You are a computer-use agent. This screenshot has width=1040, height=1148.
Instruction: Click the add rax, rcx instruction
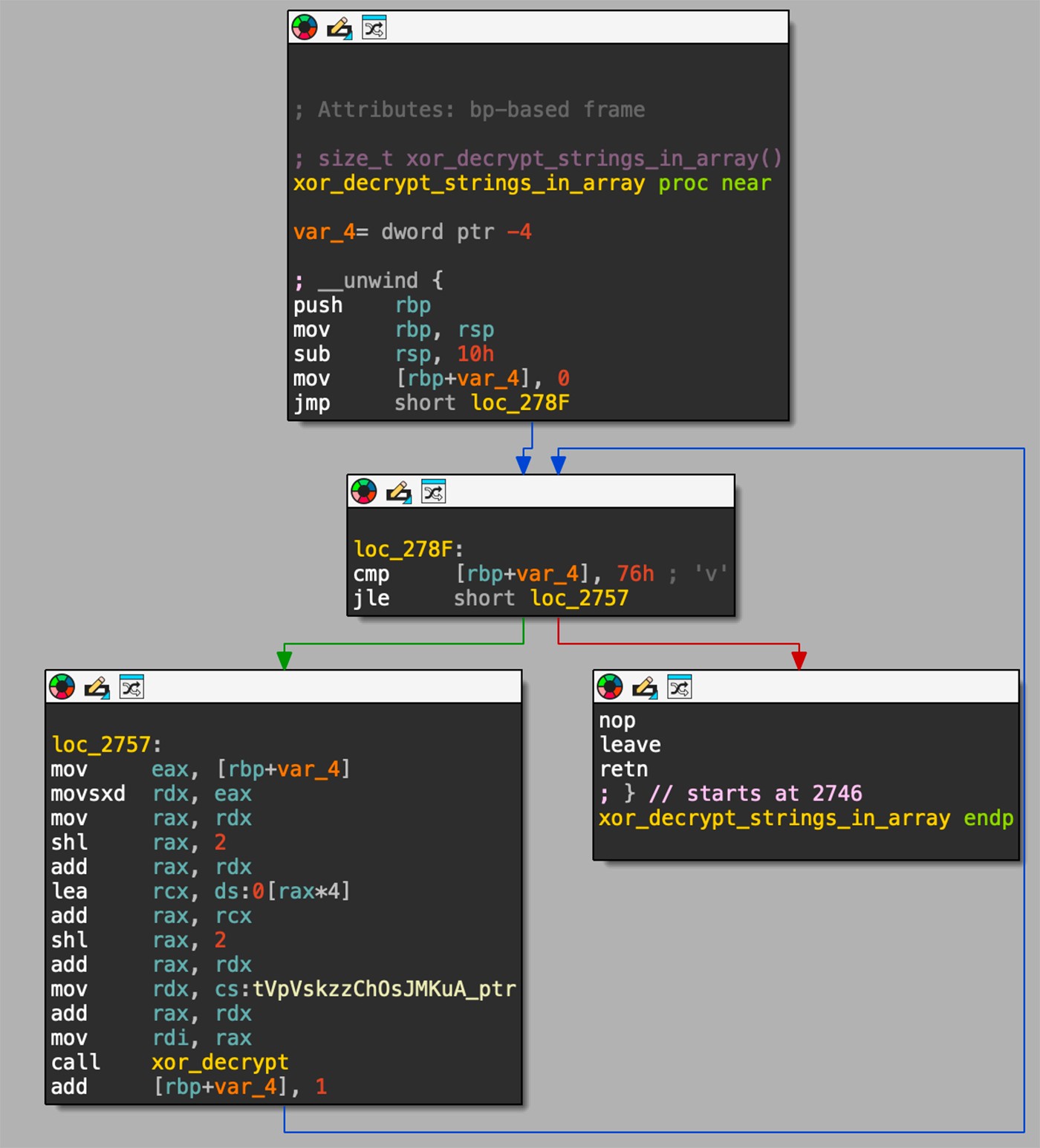click(152, 916)
